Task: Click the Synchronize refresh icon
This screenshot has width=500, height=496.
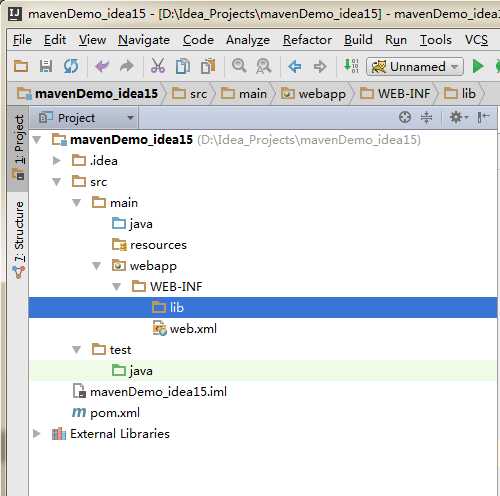Action: click(71, 66)
